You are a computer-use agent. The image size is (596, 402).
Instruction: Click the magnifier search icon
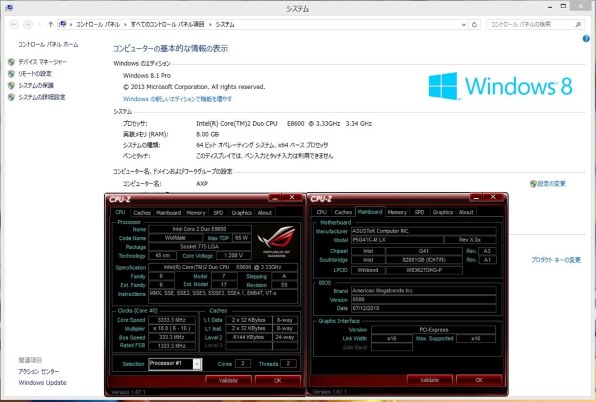pos(578,24)
